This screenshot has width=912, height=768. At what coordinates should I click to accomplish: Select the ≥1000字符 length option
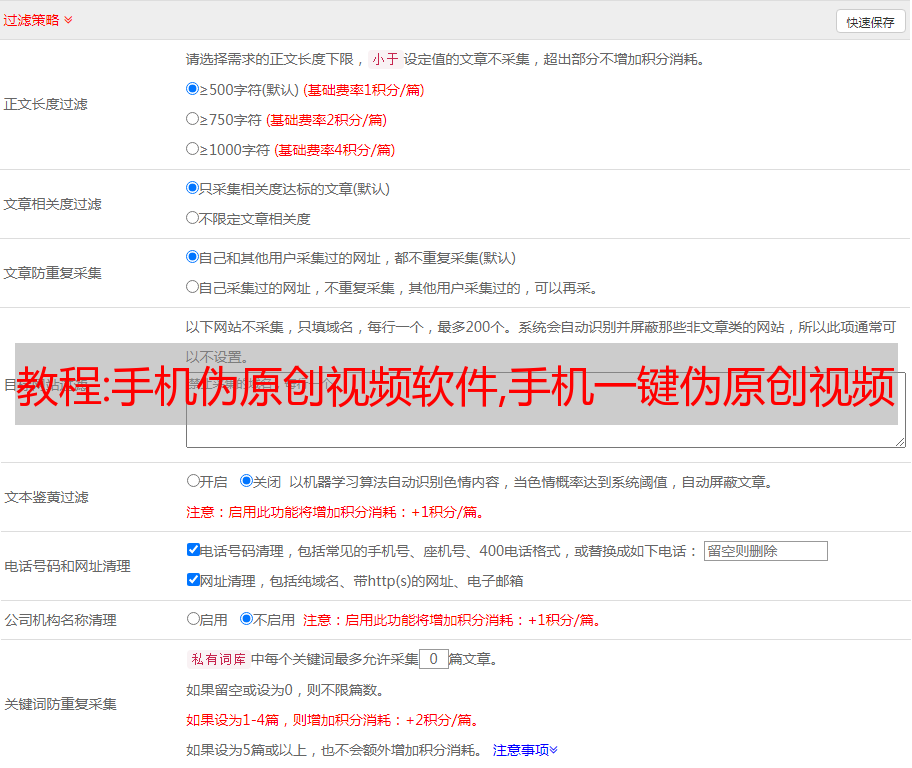click(x=193, y=149)
